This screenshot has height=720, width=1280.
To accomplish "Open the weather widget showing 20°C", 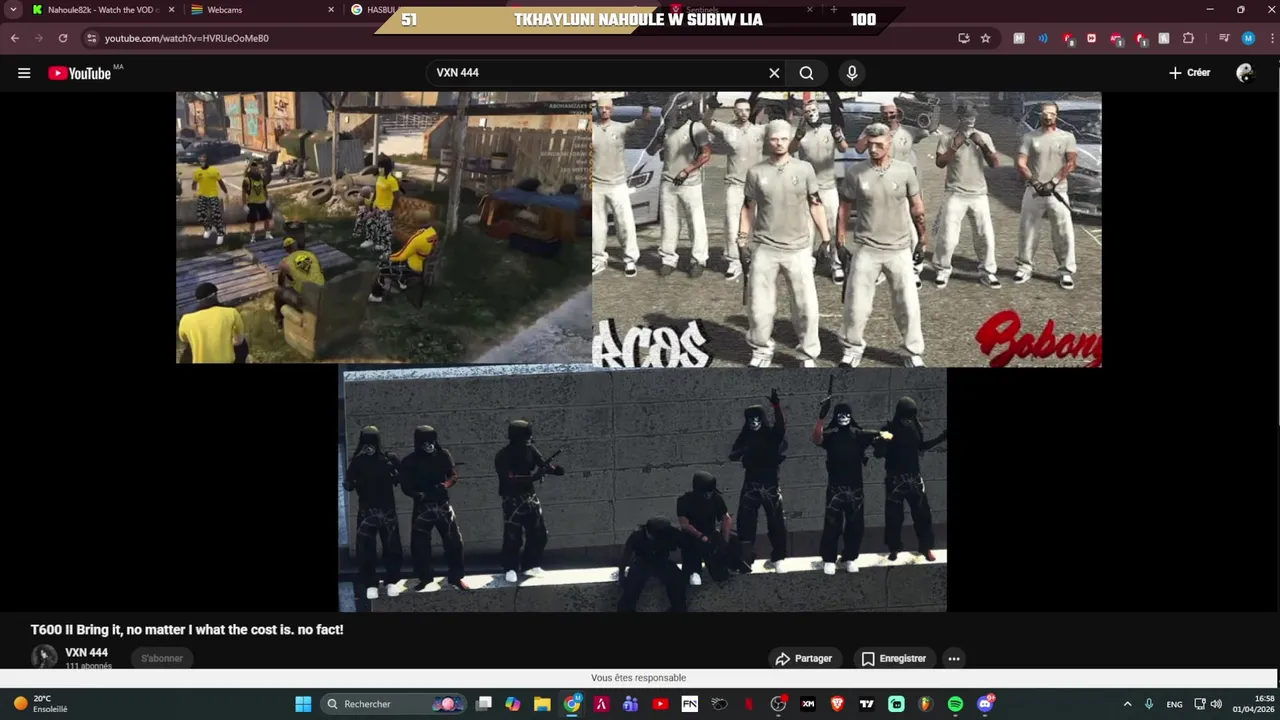I will (40, 704).
